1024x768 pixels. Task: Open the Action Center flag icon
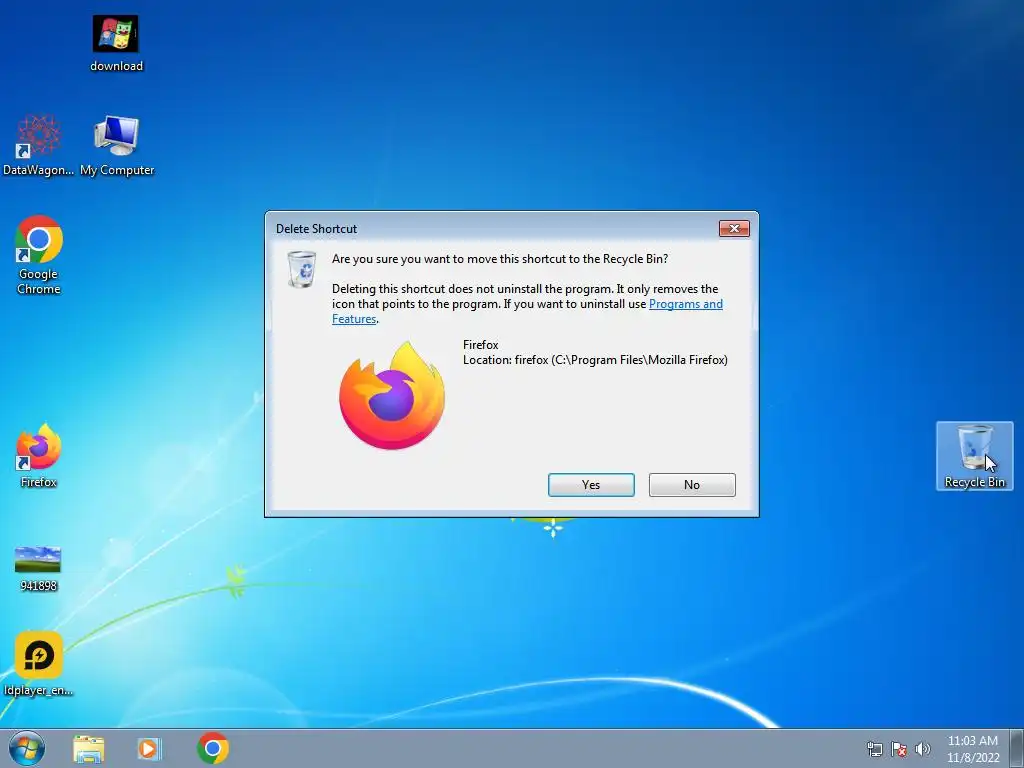899,749
